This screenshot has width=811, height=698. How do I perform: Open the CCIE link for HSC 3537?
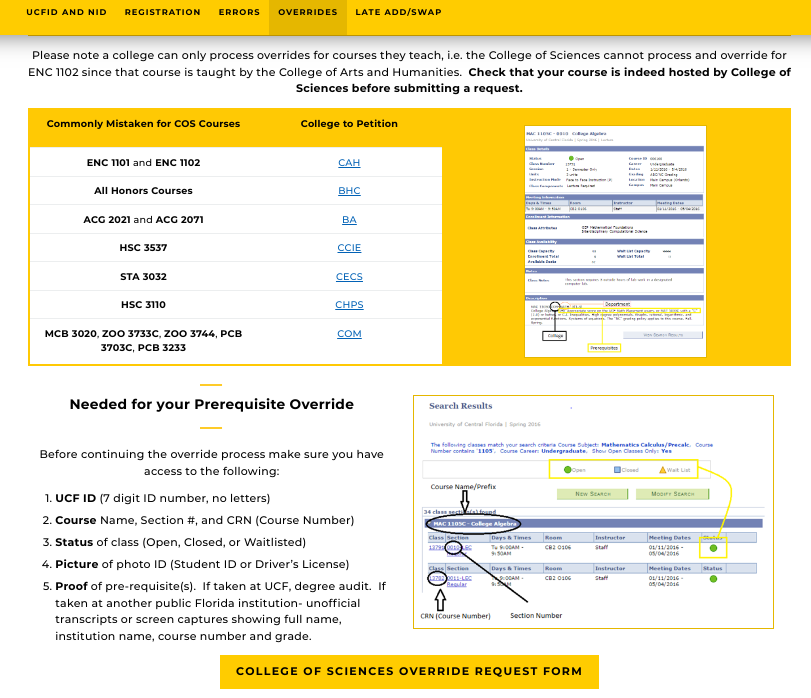(349, 248)
